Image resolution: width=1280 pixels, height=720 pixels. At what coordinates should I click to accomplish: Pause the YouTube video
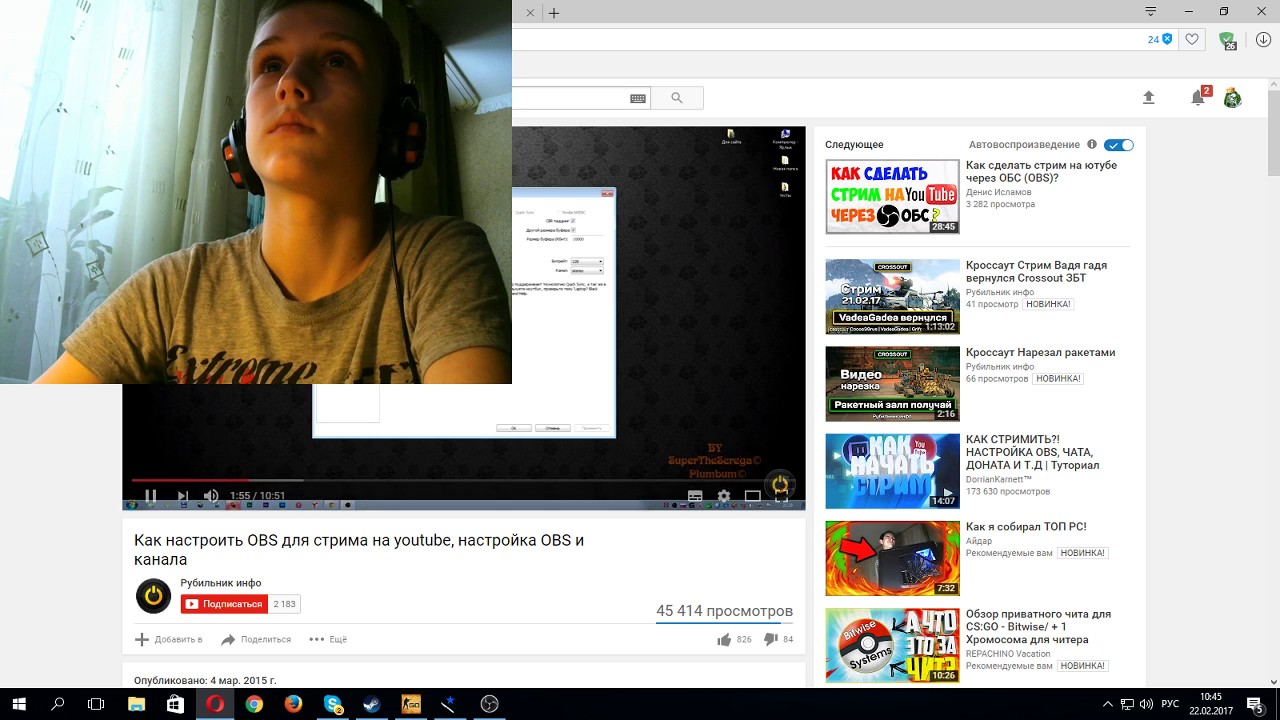coord(151,496)
